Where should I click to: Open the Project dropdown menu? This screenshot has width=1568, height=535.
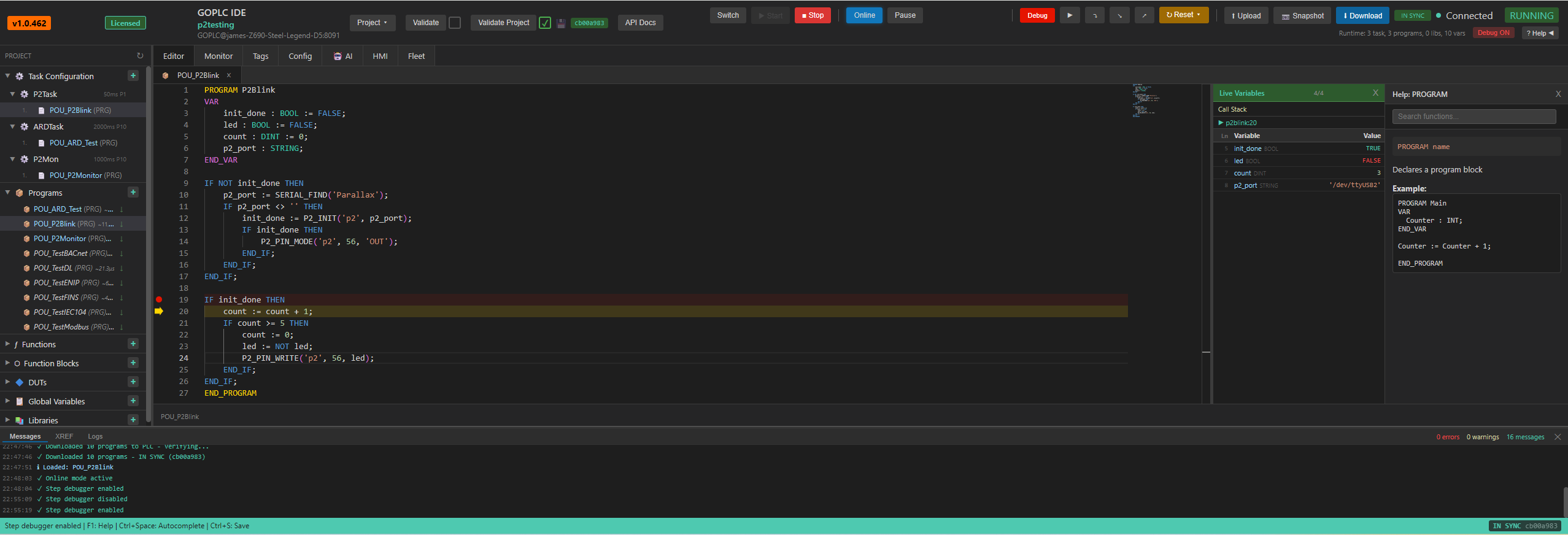click(x=373, y=23)
